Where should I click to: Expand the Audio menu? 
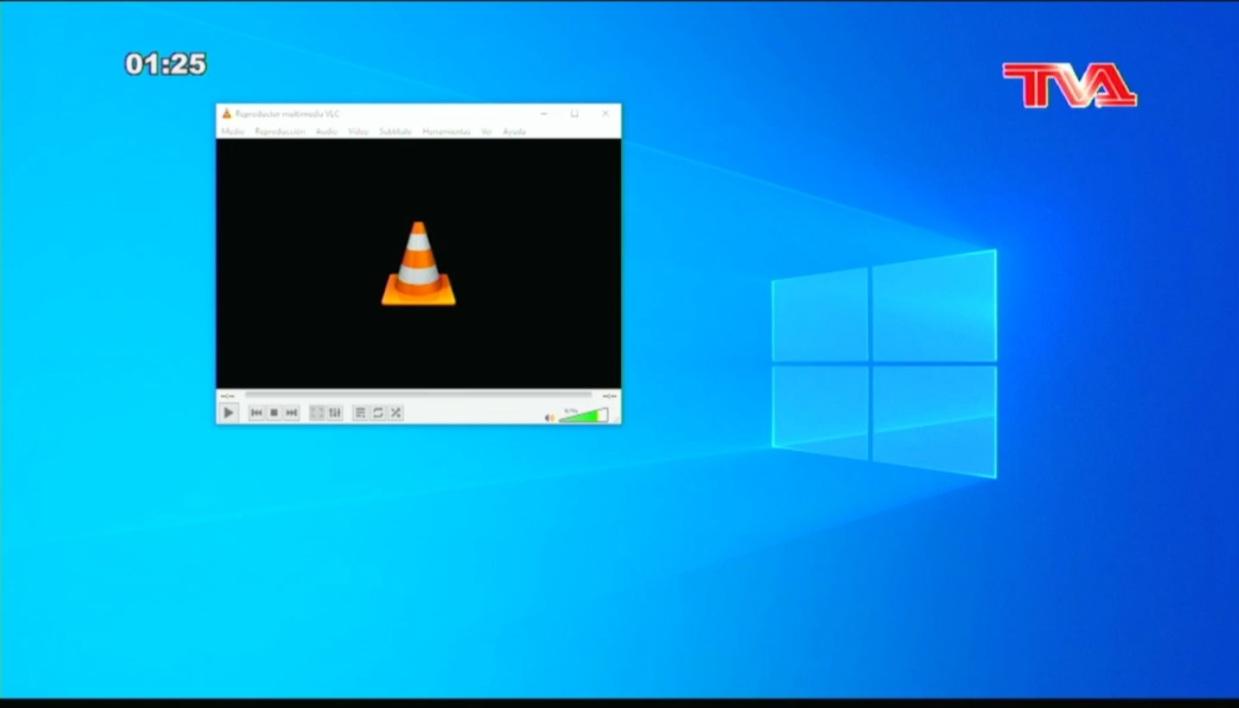(x=326, y=131)
